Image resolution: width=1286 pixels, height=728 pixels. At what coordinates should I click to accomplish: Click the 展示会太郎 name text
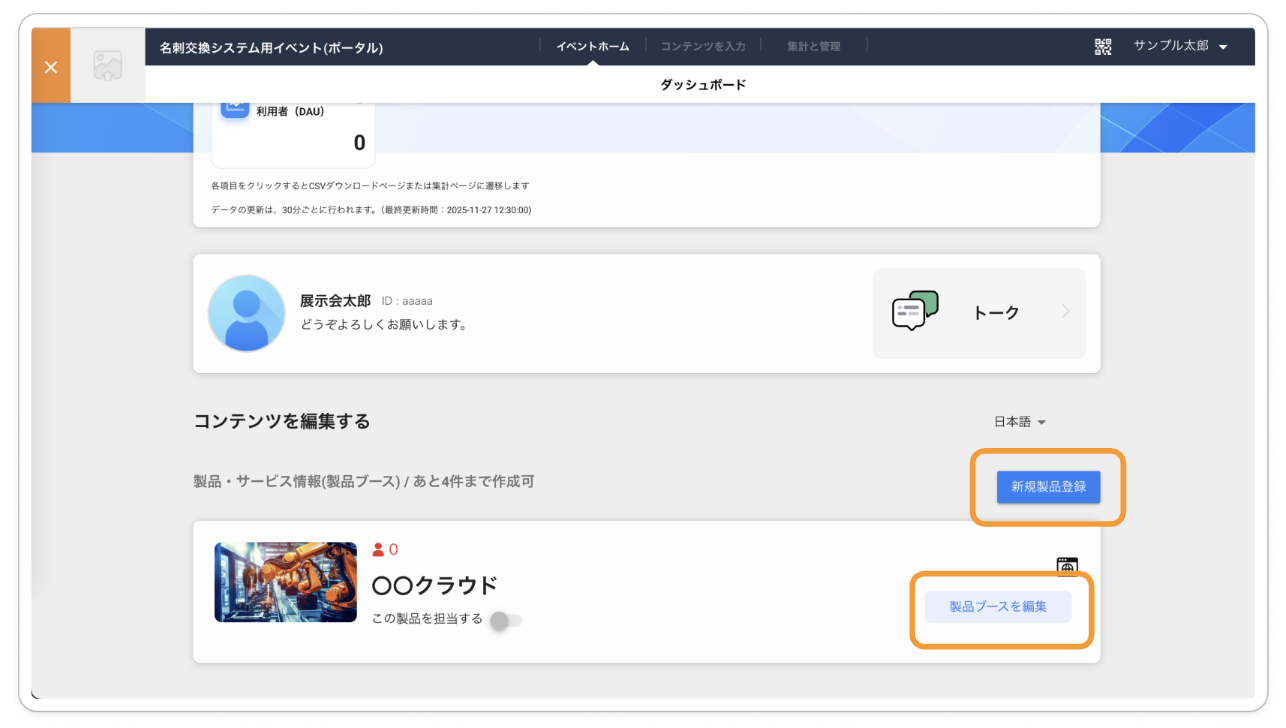(x=335, y=301)
